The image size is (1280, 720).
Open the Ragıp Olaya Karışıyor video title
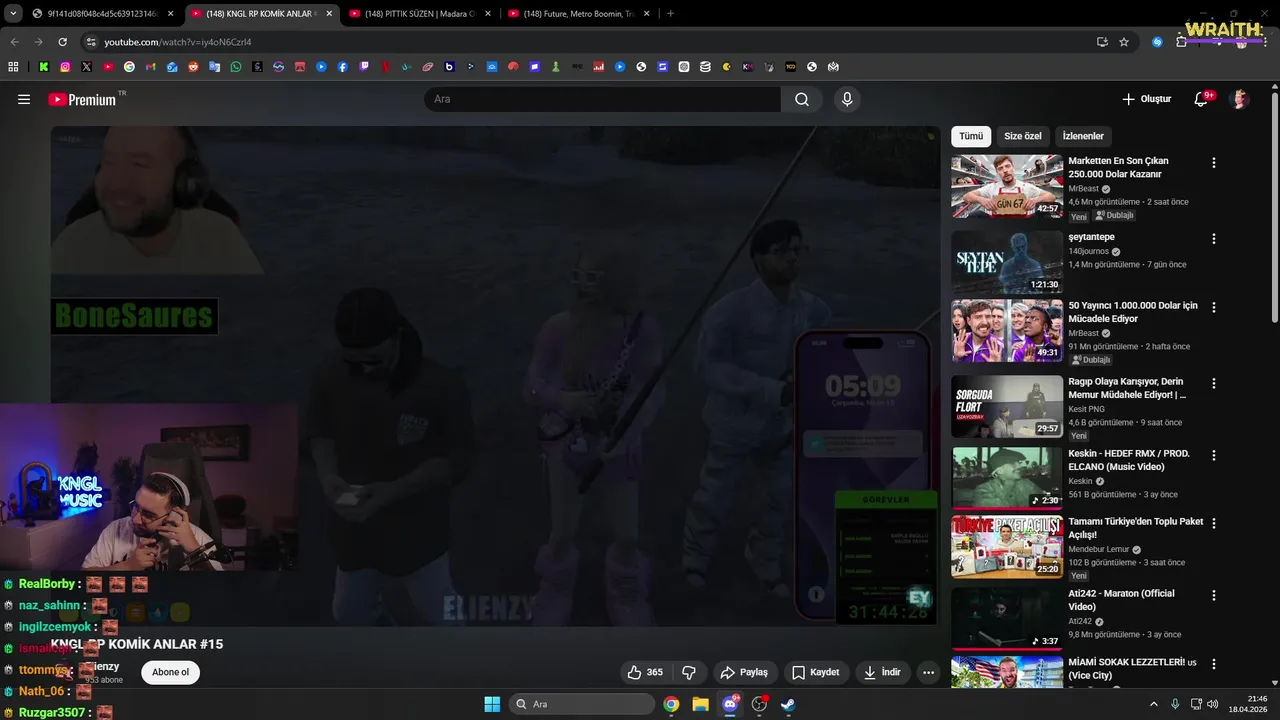tap(1127, 388)
